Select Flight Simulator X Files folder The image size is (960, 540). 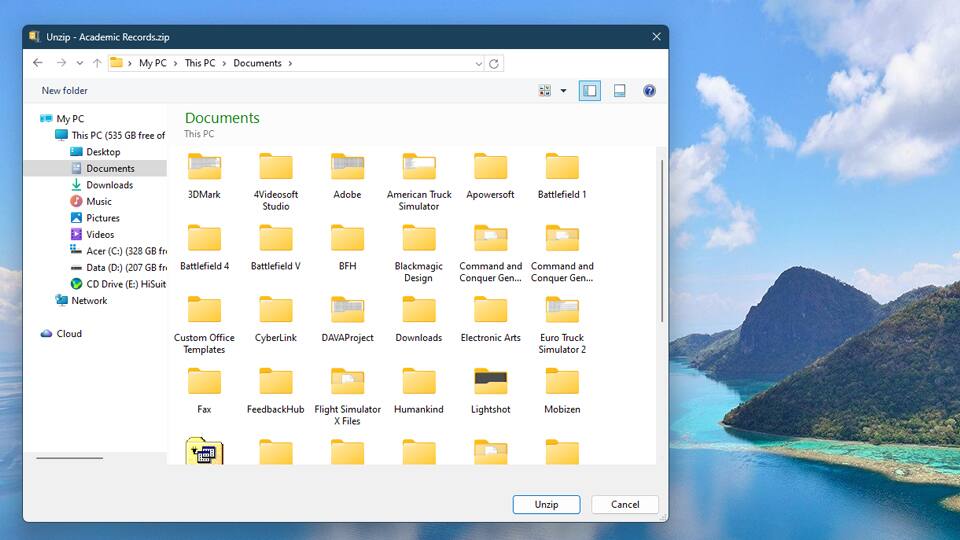(x=347, y=397)
